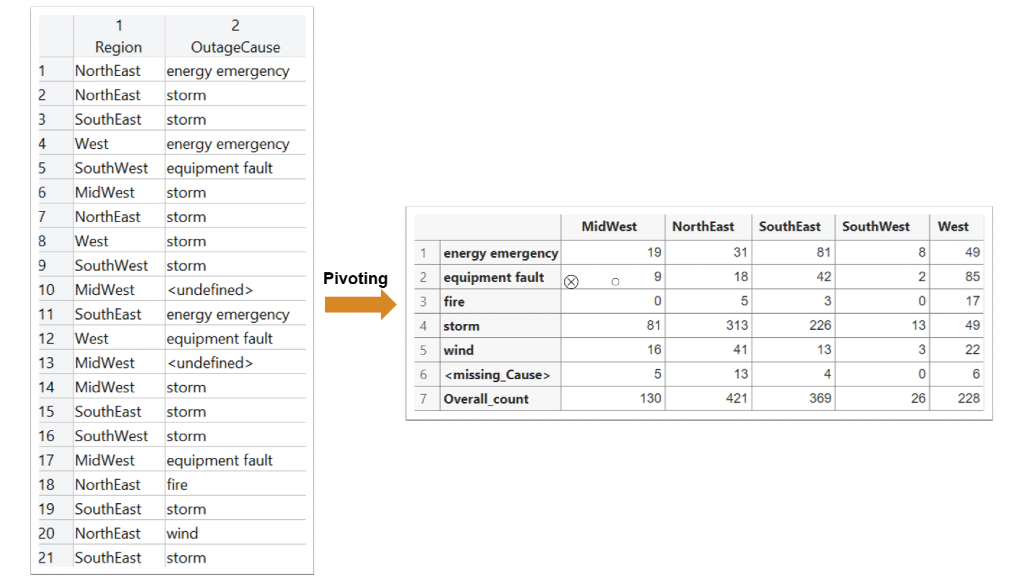The image size is (1024, 576).
Task: Select the fire cell in row 18
Action: point(177,485)
